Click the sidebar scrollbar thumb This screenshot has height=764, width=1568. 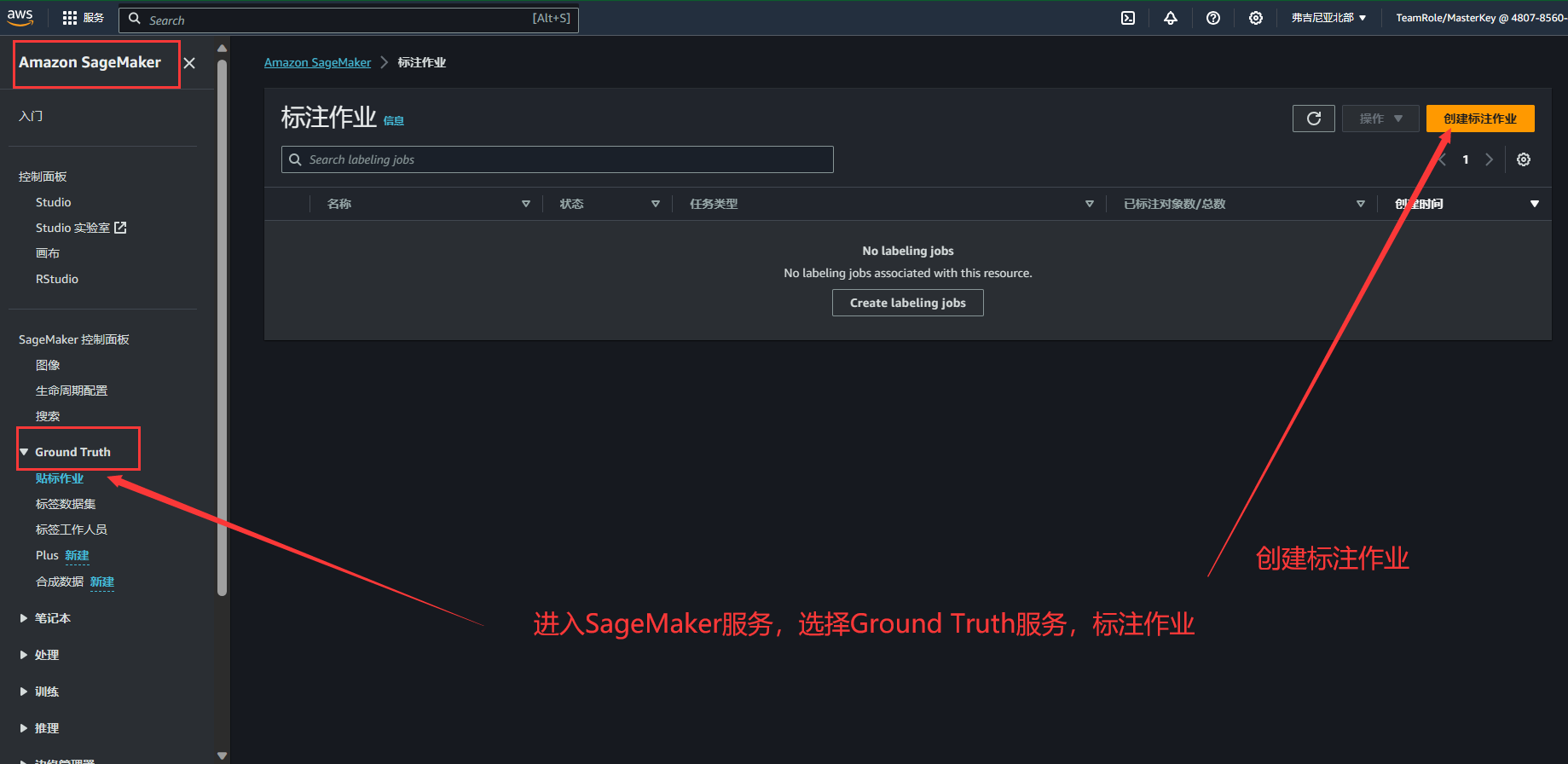(x=222, y=327)
